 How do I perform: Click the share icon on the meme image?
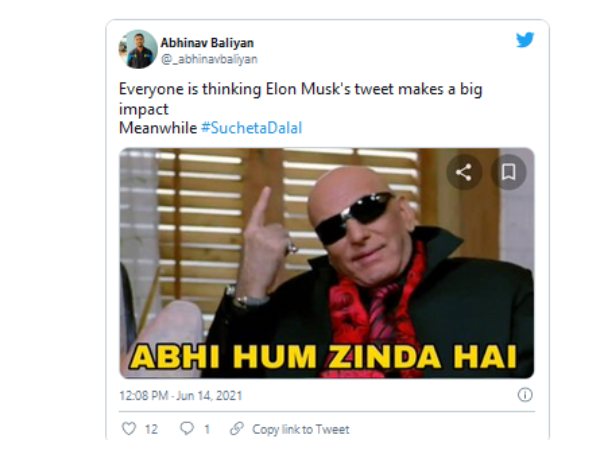click(x=464, y=172)
